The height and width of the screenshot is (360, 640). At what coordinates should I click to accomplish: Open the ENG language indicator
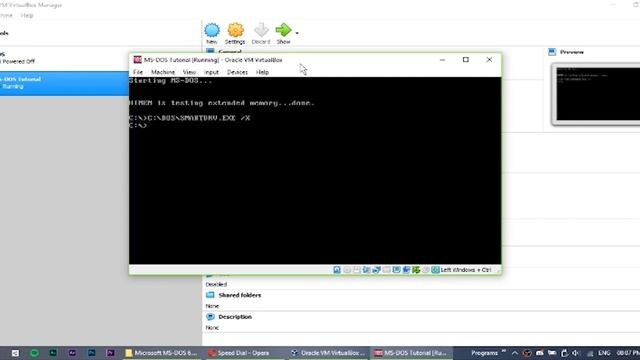[x=604, y=353]
